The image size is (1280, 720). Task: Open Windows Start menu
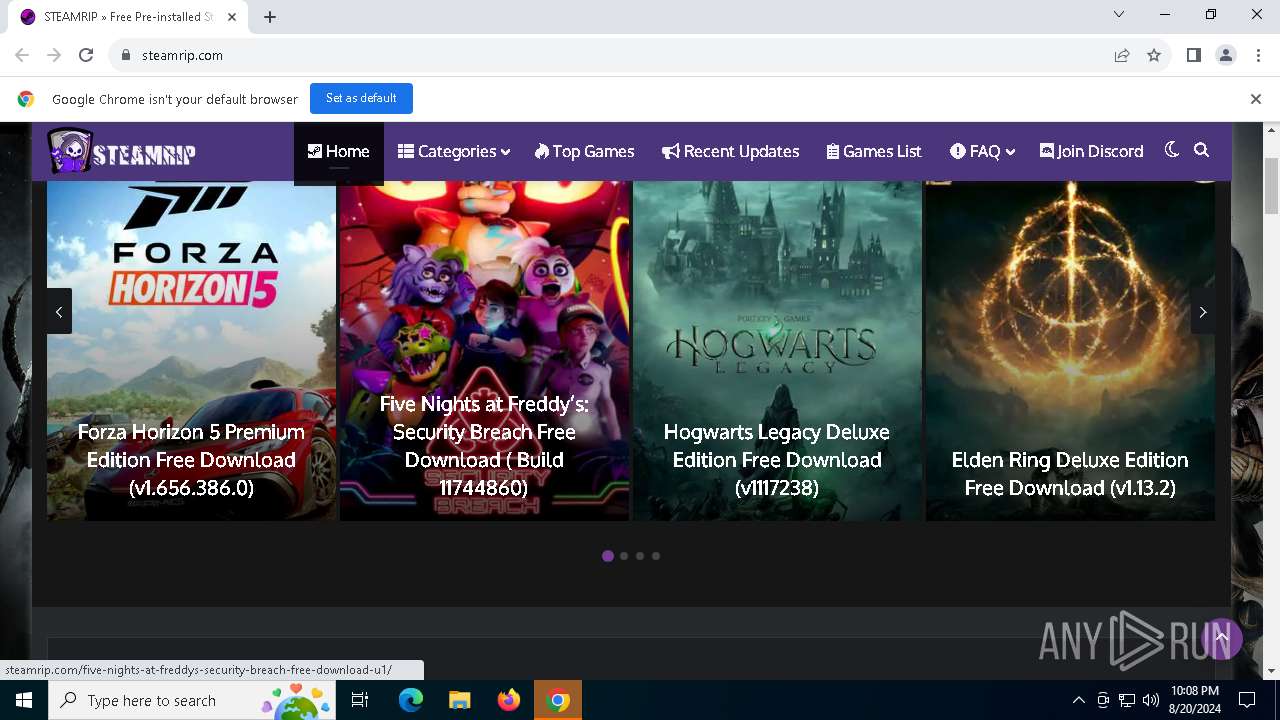pyautogui.click(x=24, y=700)
